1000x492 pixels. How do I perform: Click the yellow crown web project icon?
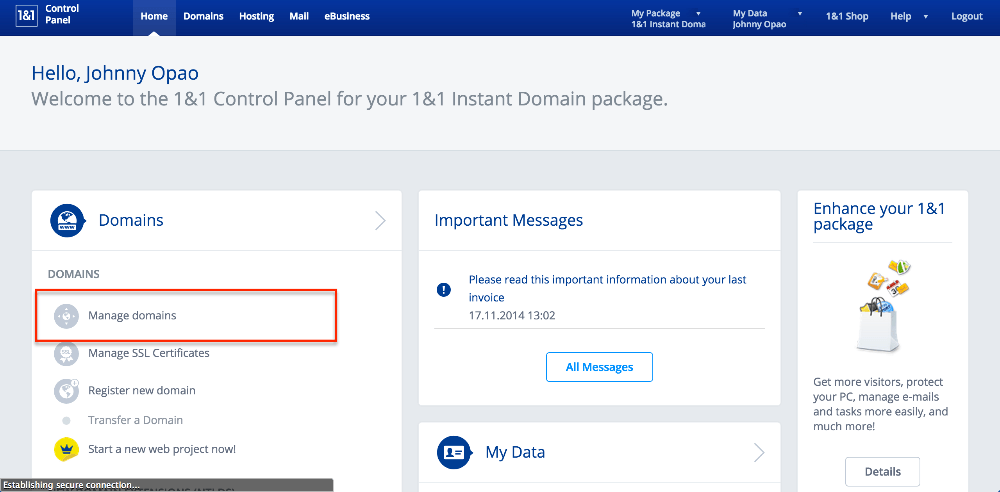click(66, 449)
